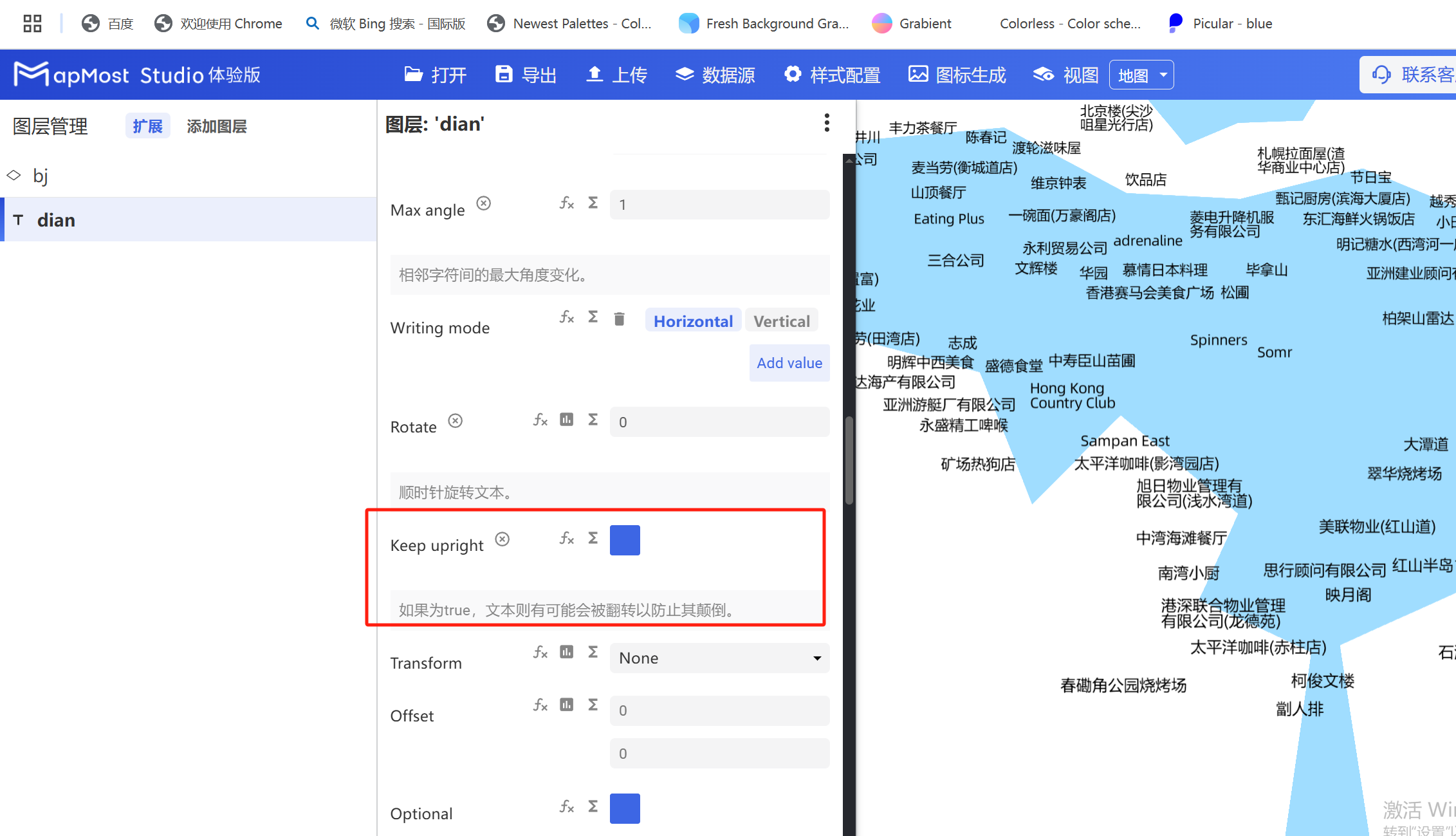Toggle the Optional checkbox at bottom

[x=625, y=808]
